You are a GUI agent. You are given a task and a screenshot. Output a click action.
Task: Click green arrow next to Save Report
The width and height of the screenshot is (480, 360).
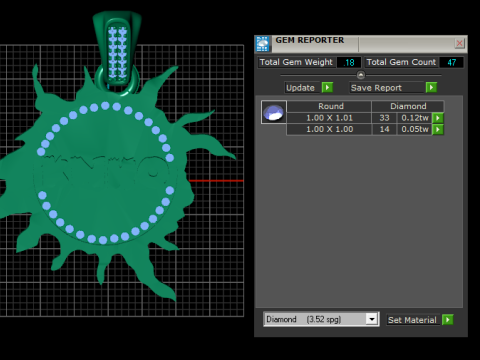pyautogui.click(x=431, y=87)
